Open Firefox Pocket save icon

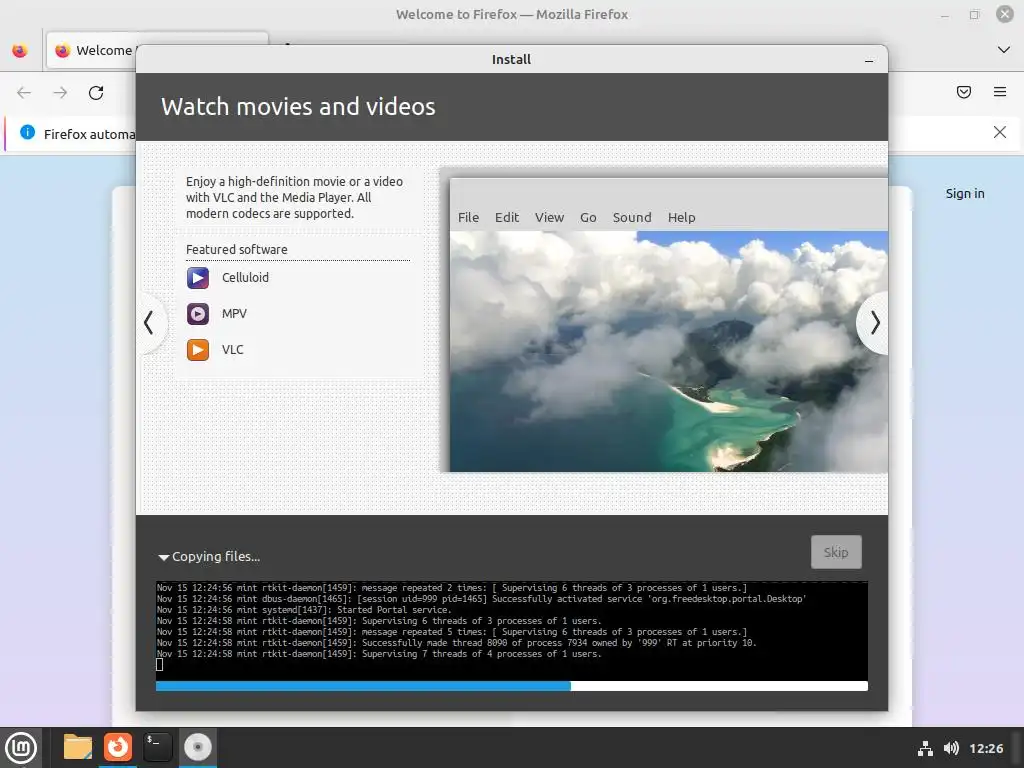[963, 92]
